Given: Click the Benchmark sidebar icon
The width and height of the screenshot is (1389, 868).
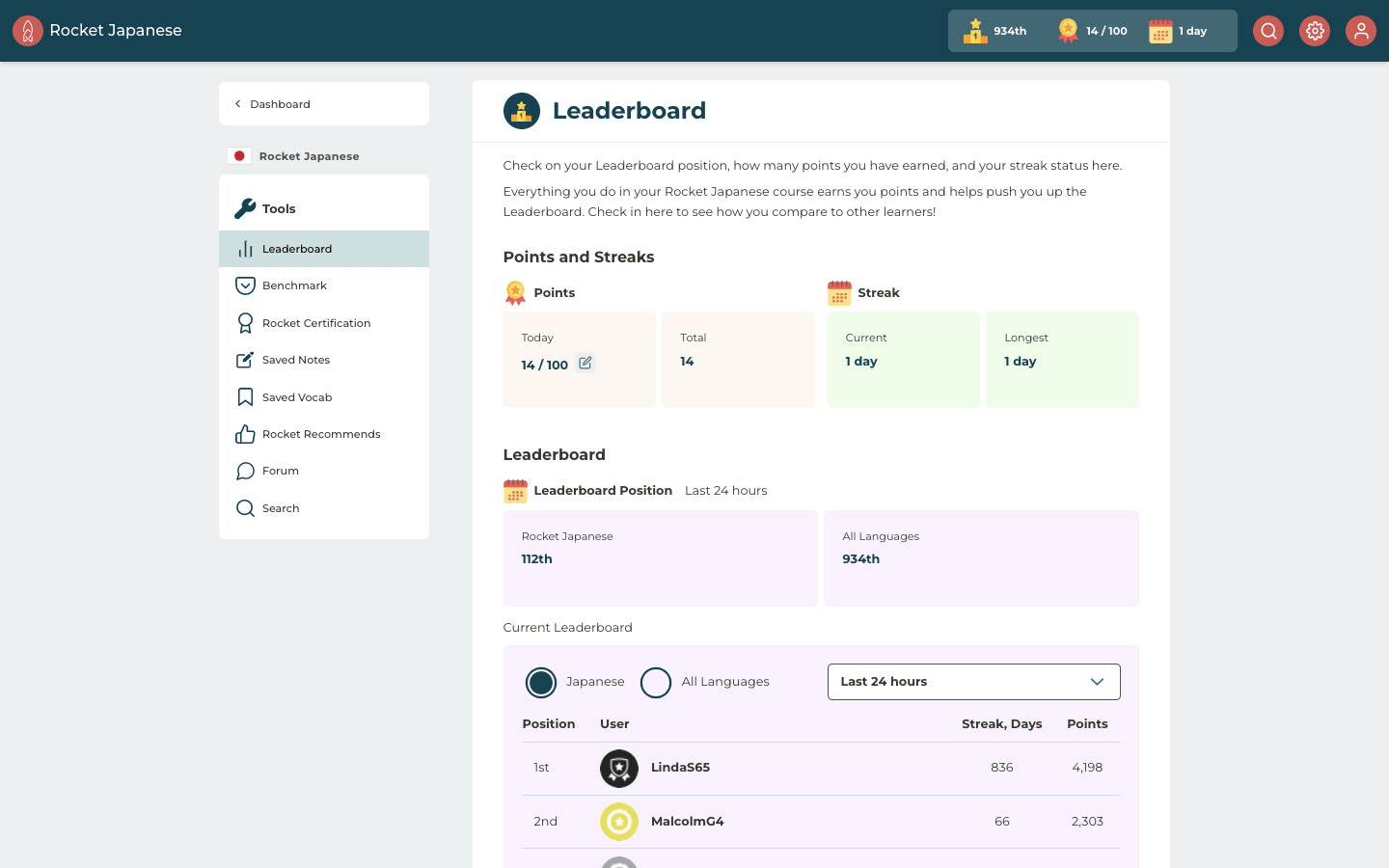Looking at the screenshot, I should [245, 285].
